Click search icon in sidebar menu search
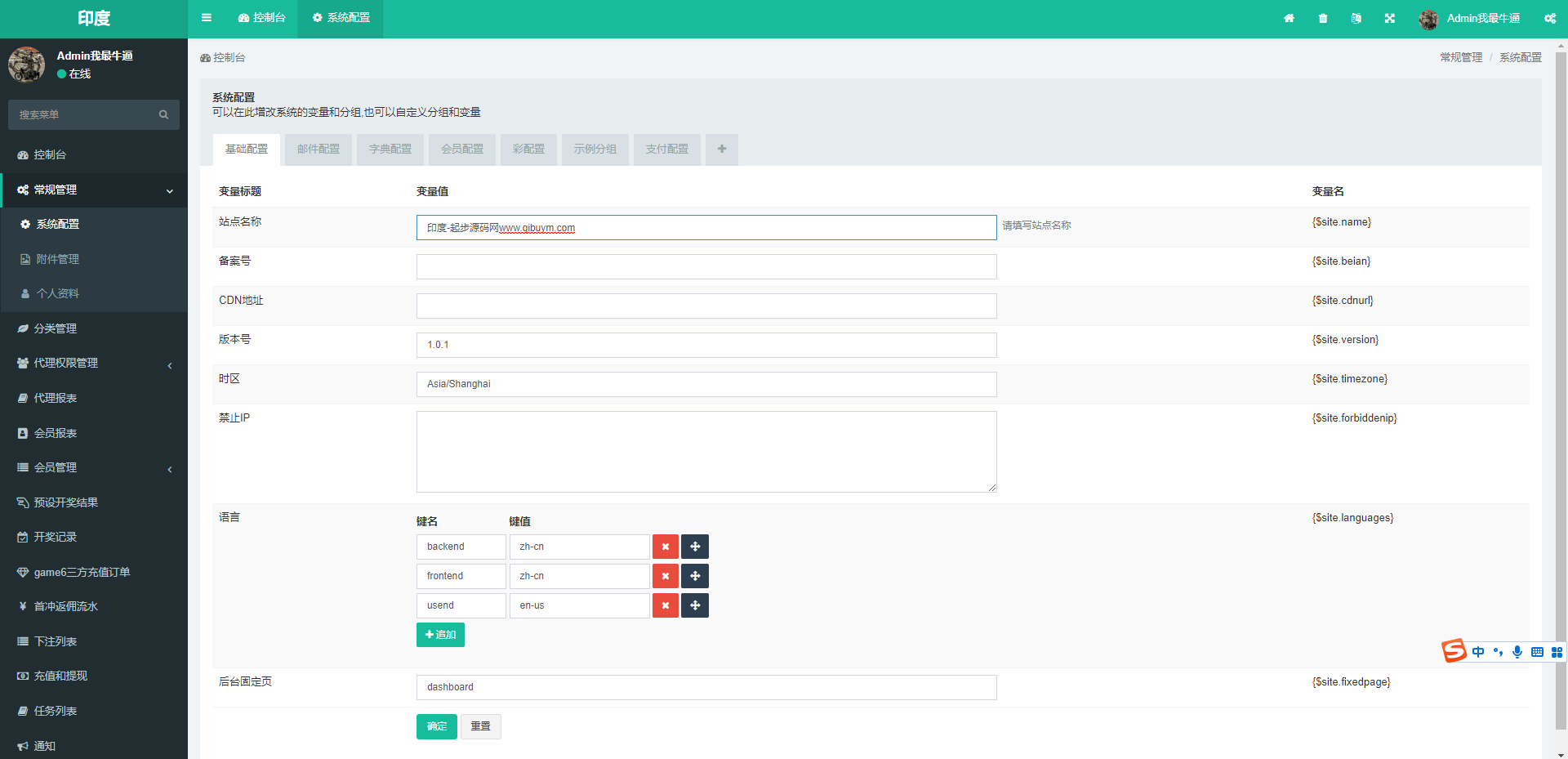This screenshot has height=759, width=1568. coord(163,115)
